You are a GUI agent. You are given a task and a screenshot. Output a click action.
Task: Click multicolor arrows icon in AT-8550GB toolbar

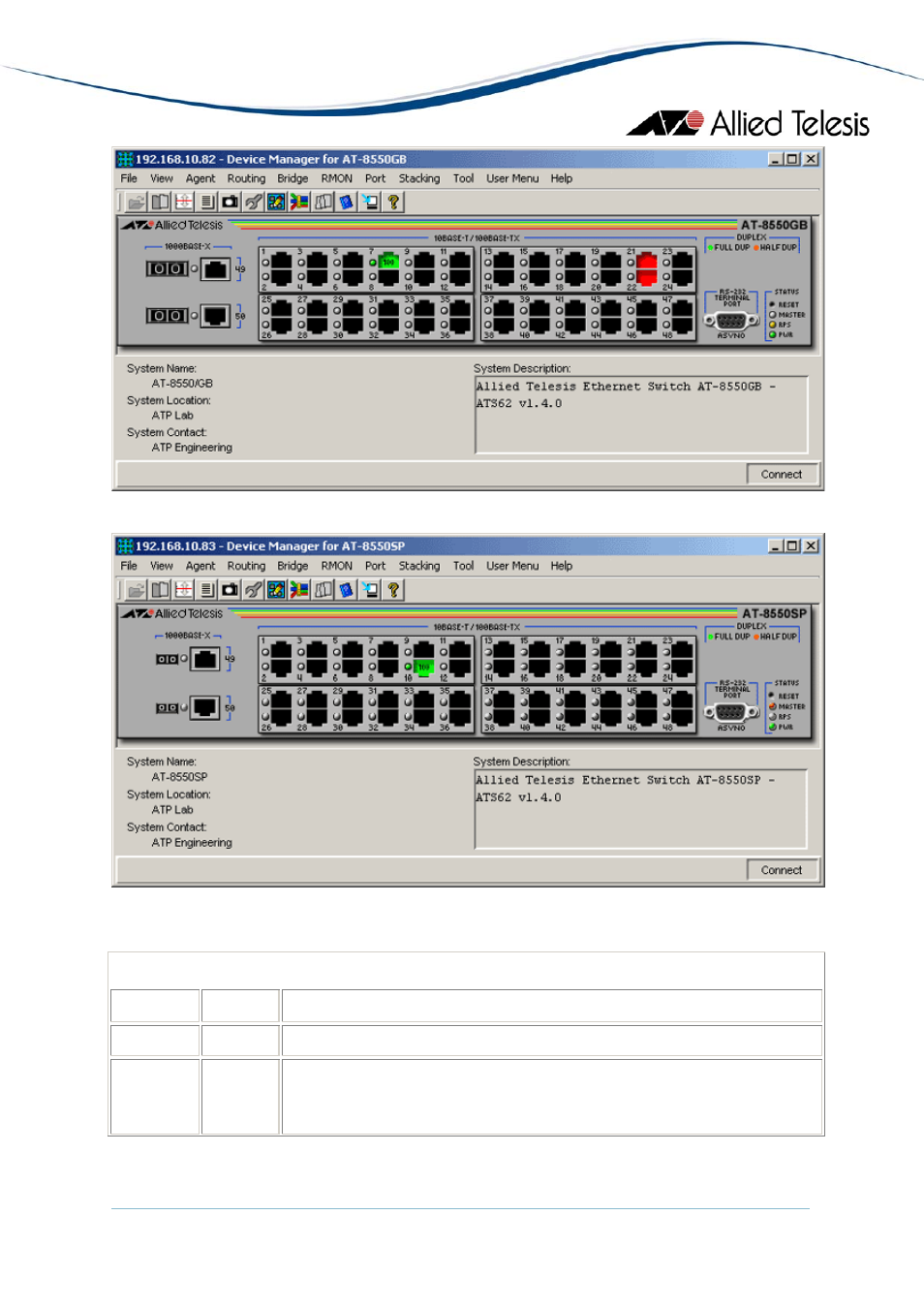click(299, 202)
